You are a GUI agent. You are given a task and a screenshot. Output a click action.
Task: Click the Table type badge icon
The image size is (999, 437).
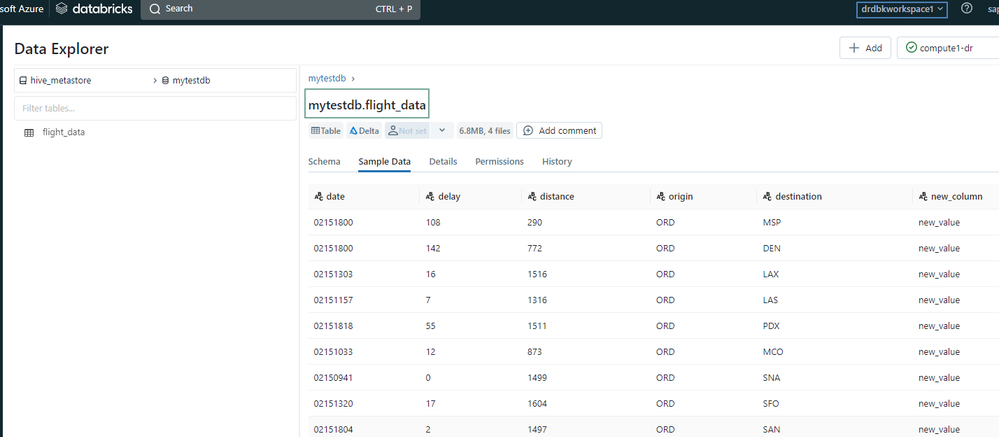315,131
